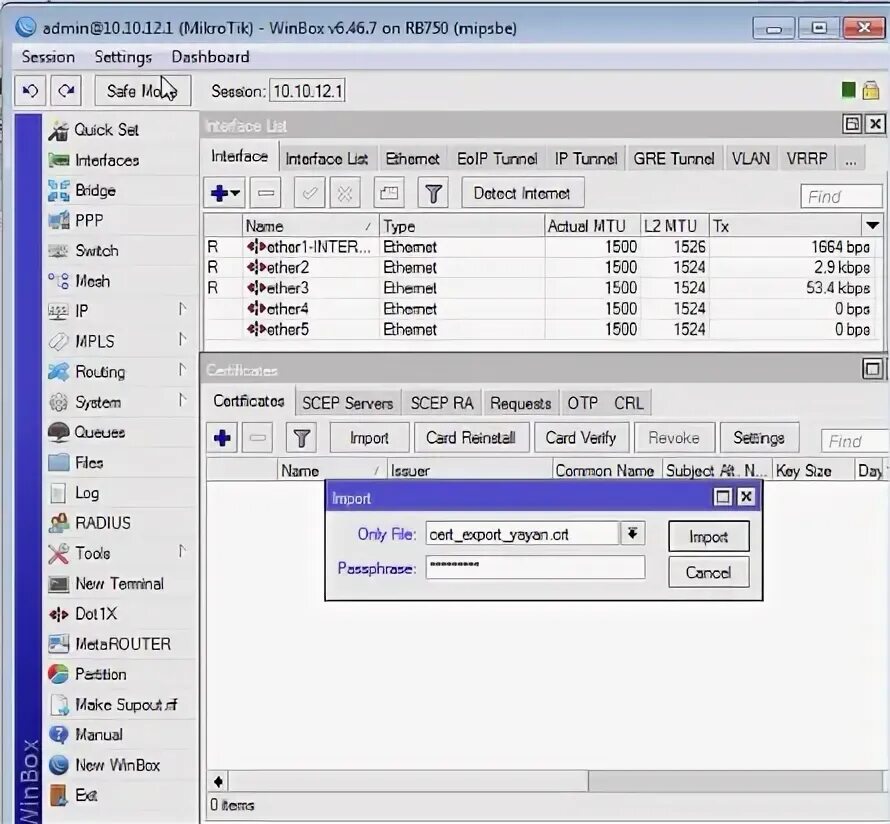Viewport: 890px width, 824px height.
Task: Click the remove interface minus icon
Action: (x=266, y=194)
